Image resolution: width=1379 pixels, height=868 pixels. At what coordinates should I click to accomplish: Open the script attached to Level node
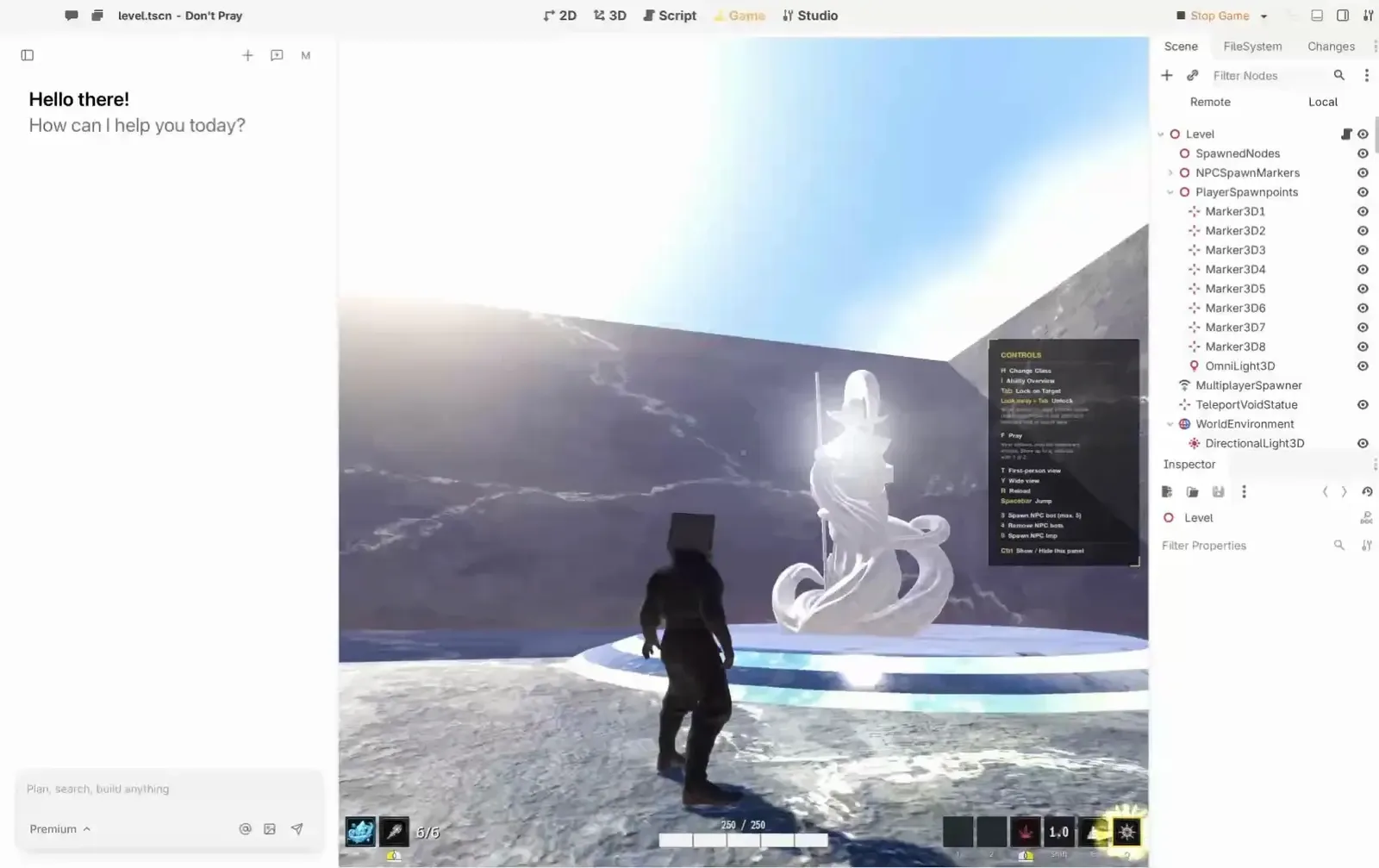(x=1346, y=134)
